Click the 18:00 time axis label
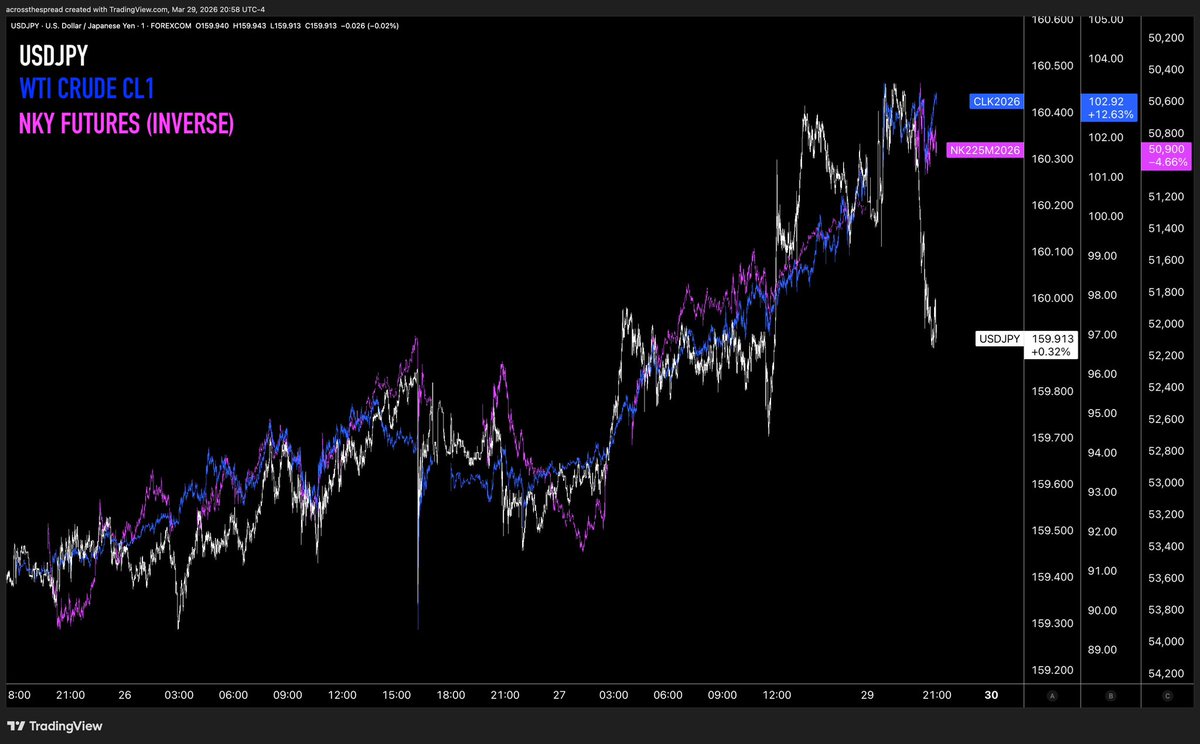Screen dimensions: 1200x744 click(450, 694)
